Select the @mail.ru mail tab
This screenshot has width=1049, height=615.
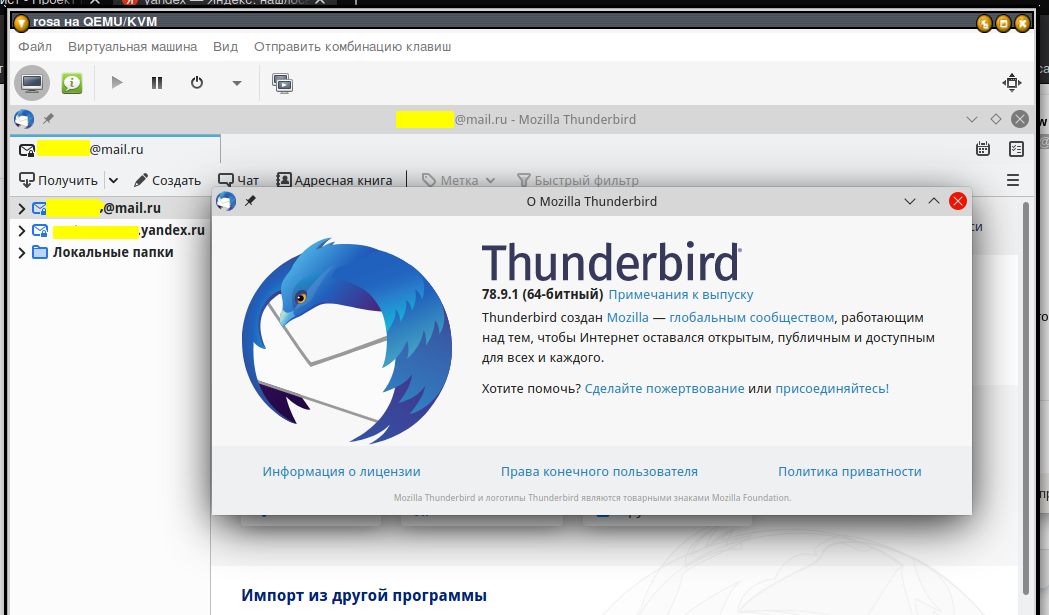click(x=115, y=149)
